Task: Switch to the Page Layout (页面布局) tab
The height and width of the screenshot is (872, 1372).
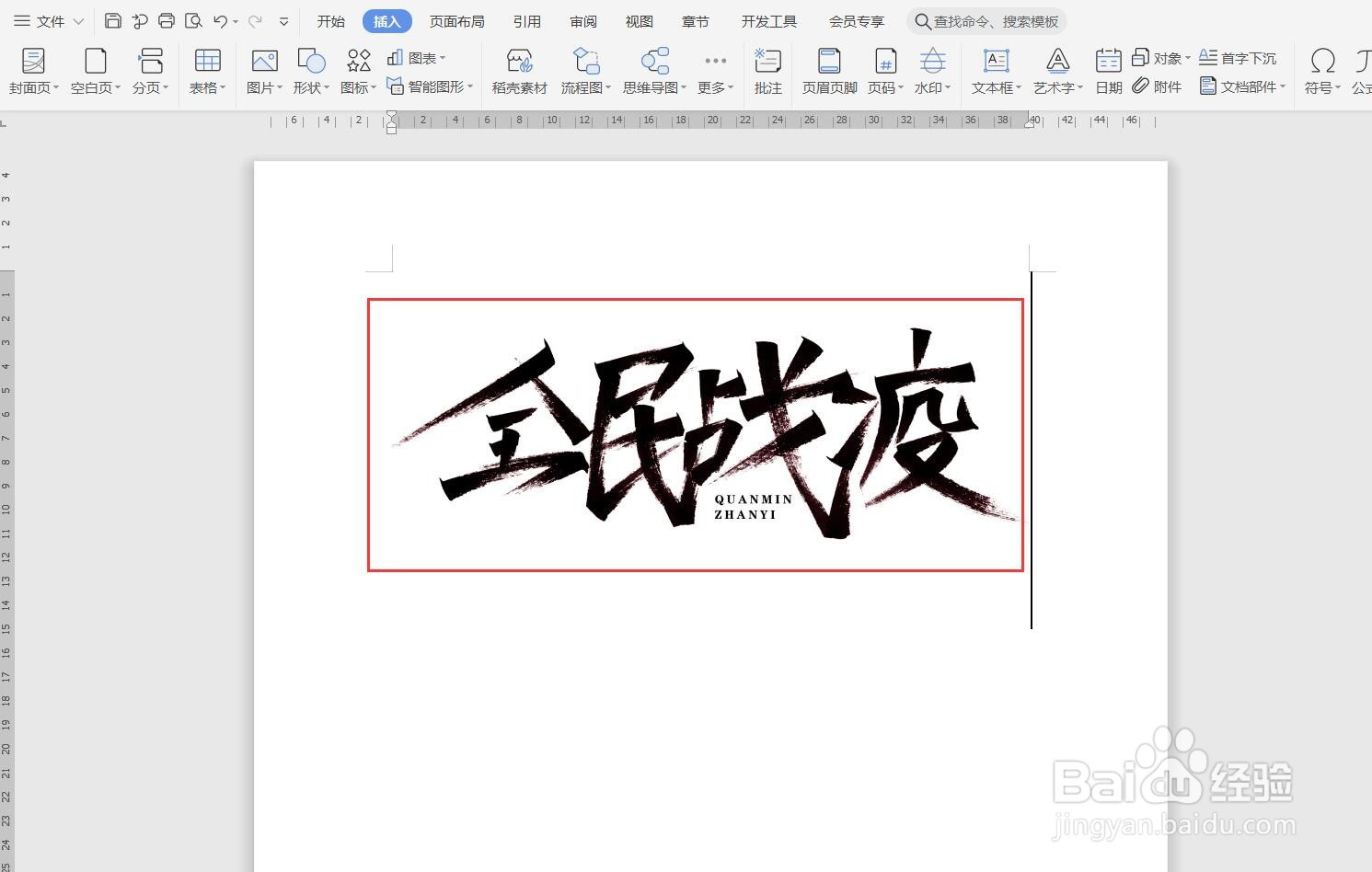Action: coord(457,21)
